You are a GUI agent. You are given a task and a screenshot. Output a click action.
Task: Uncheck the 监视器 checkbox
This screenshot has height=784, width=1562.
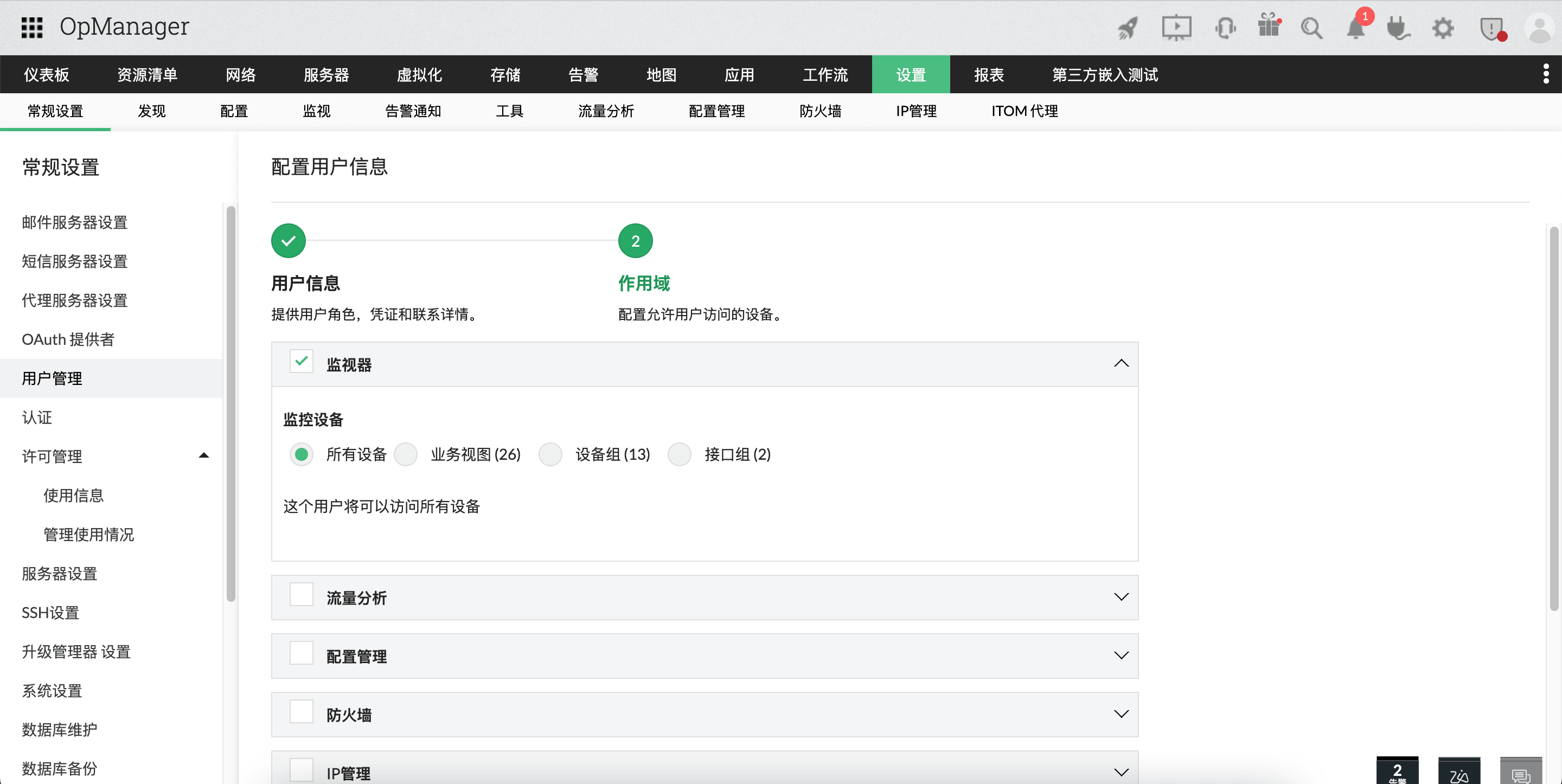coord(301,362)
